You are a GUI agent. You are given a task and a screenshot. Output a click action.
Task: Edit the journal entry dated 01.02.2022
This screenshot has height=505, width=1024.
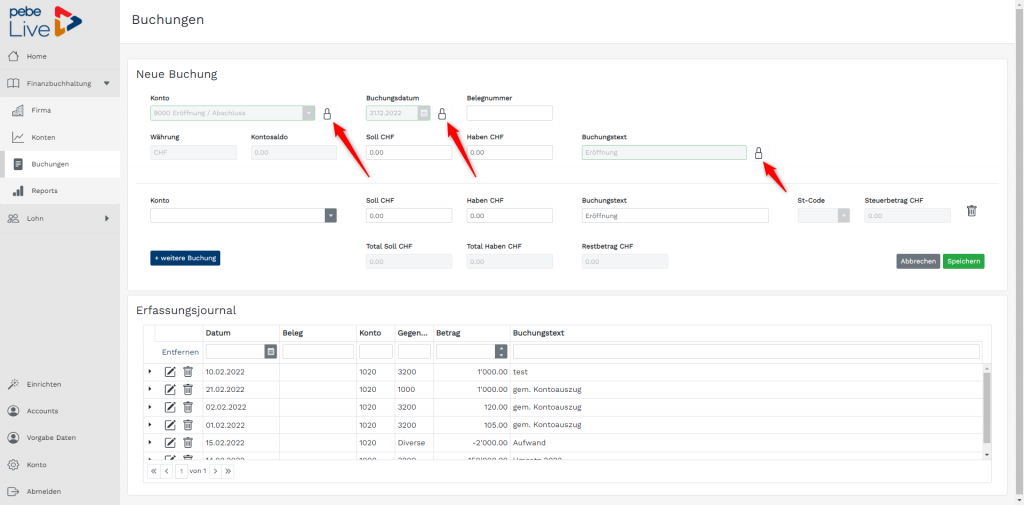[170, 425]
